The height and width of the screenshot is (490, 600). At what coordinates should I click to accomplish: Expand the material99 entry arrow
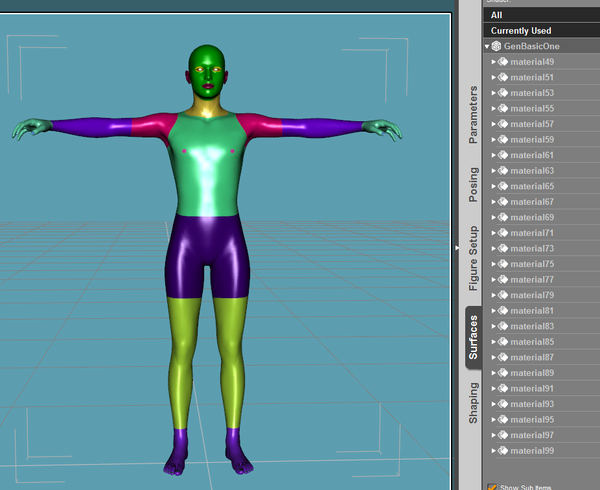pyautogui.click(x=494, y=451)
